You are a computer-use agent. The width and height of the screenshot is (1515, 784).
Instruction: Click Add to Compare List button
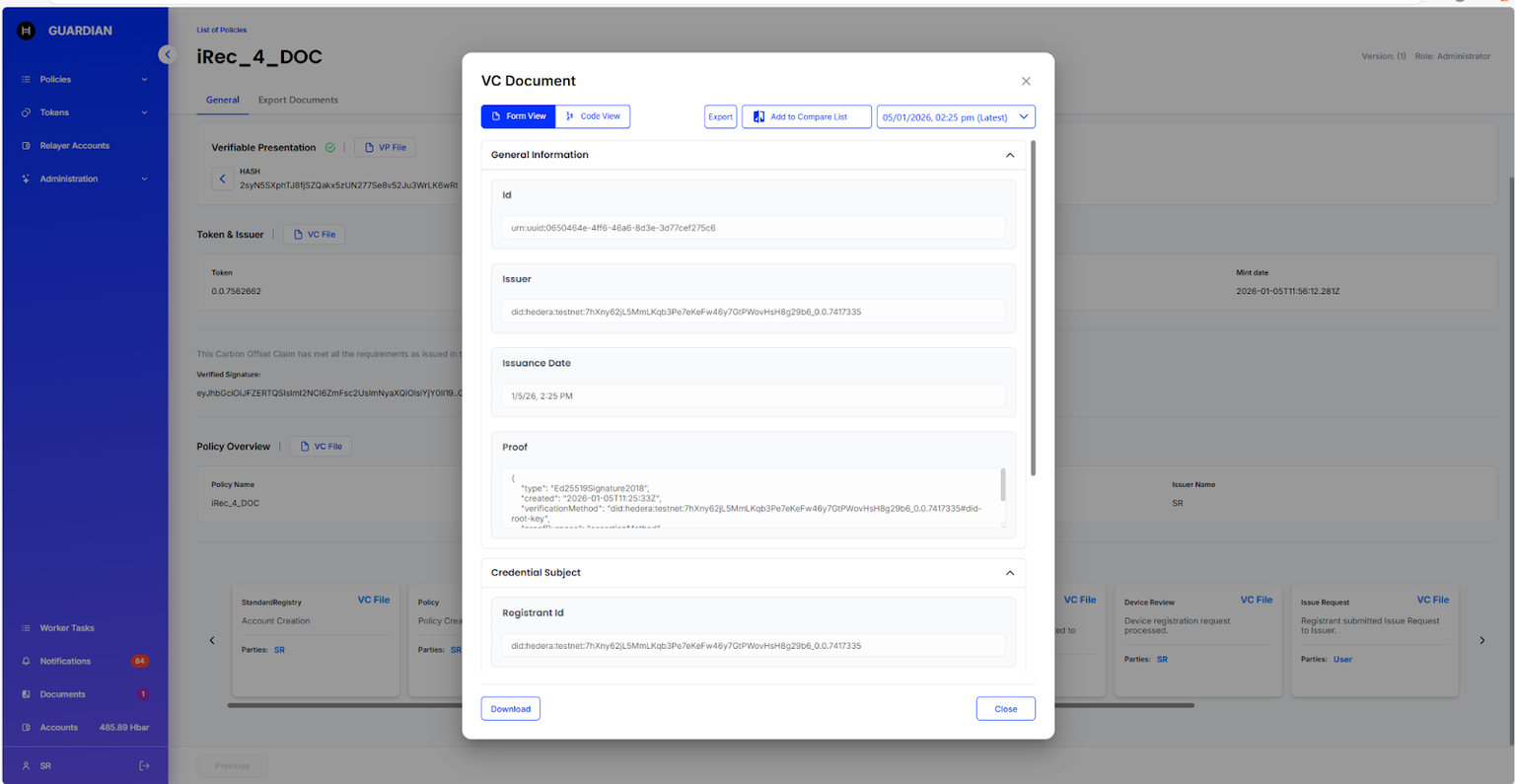pyautogui.click(x=806, y=116)
